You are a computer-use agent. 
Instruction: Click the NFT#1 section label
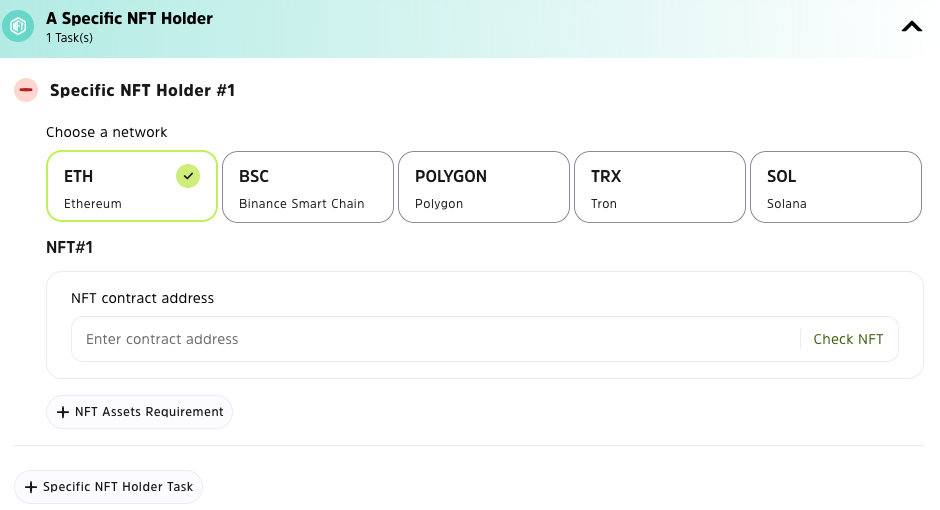tap(70, 247)
